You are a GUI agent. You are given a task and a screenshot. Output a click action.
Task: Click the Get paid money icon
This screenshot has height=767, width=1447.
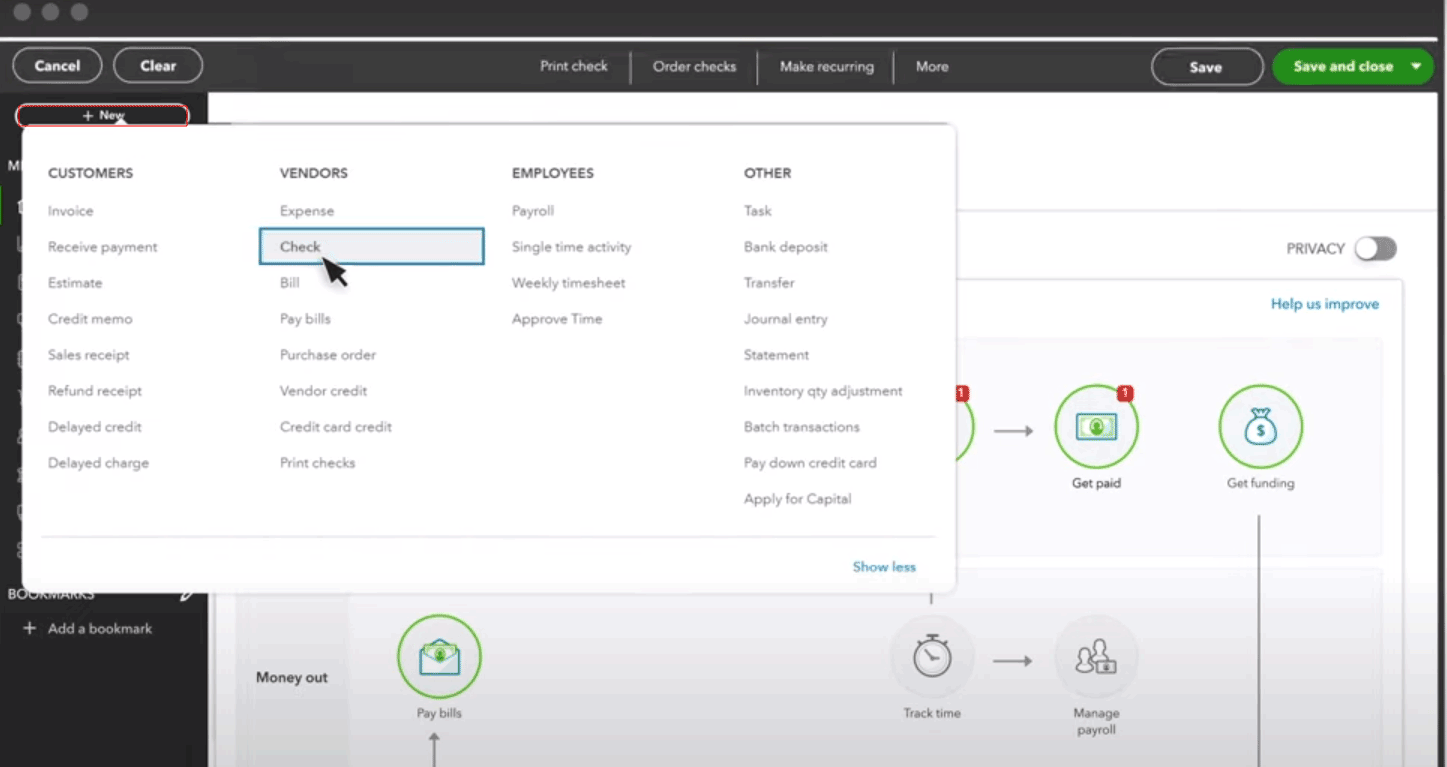point(1096,427)
